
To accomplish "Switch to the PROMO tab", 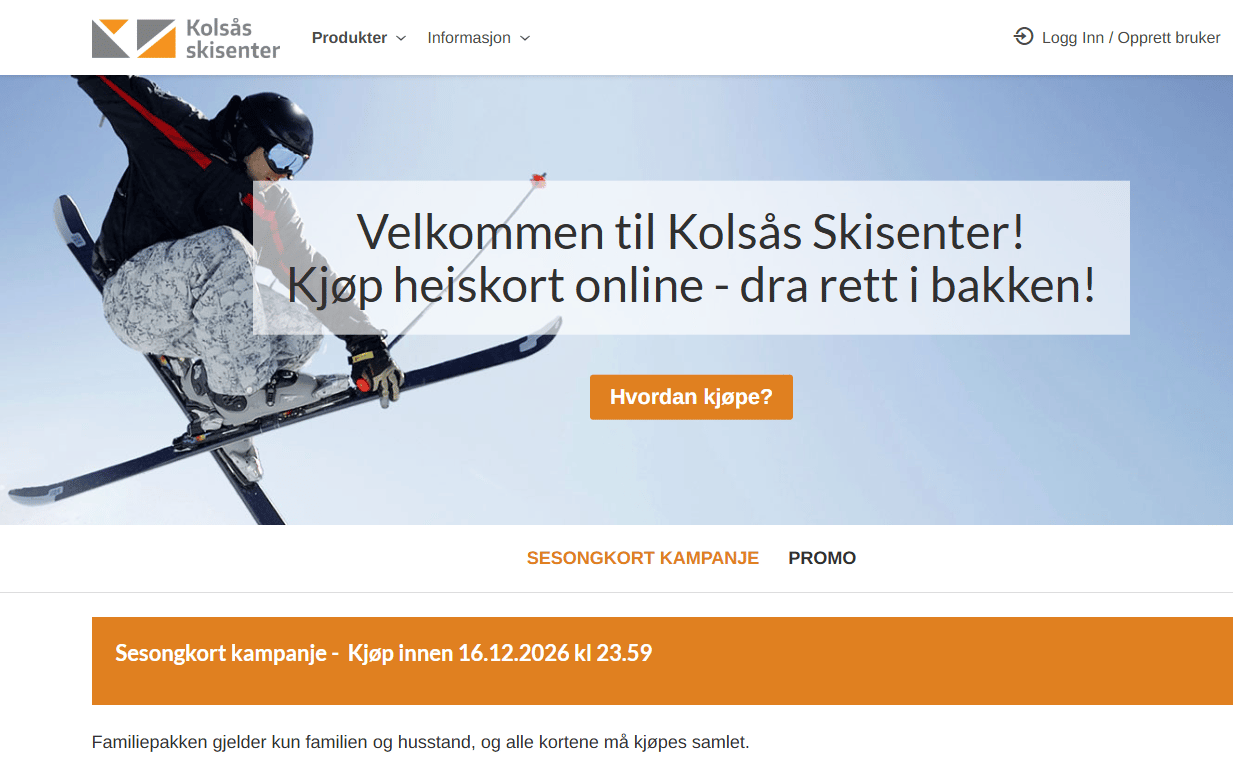I will coord(822,558).
